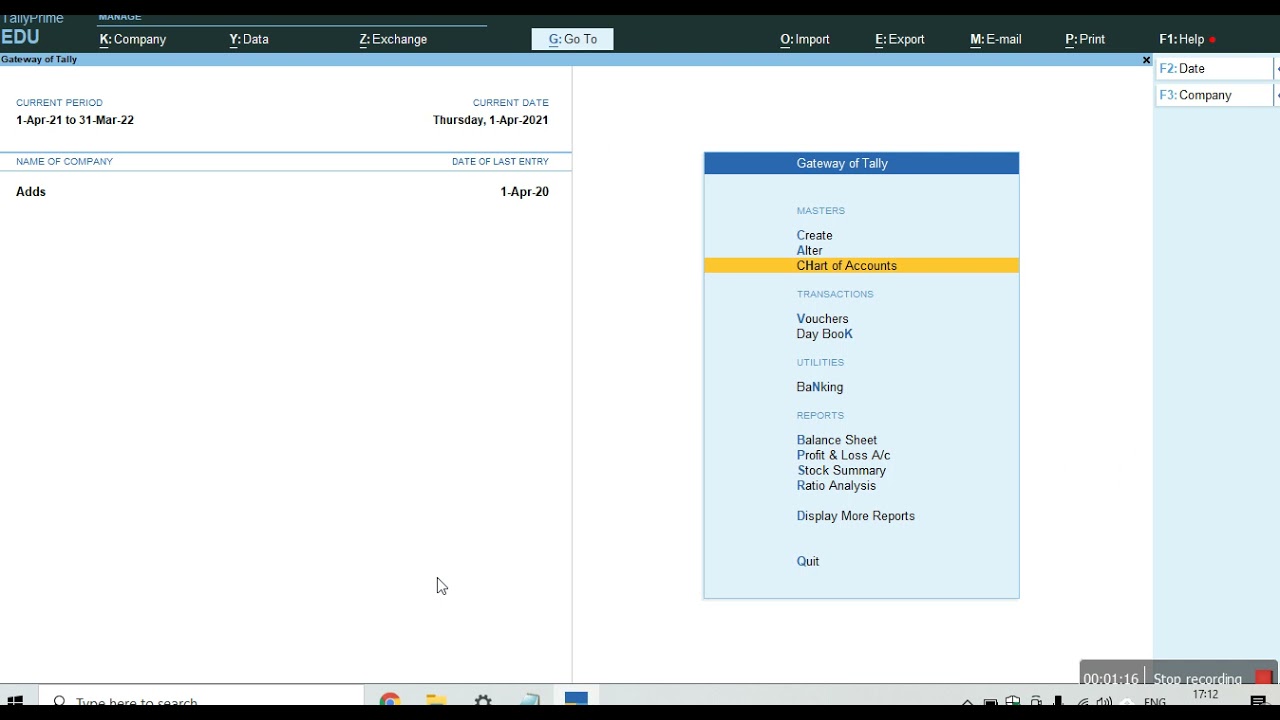Click the red Stop recording button

pyautogui.click(x=1264, y=678)
